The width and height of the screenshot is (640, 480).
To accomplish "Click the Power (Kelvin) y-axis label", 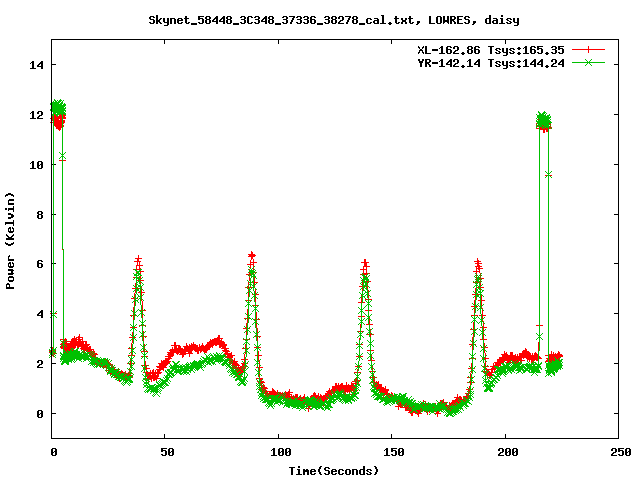I will tap(10, 240).
